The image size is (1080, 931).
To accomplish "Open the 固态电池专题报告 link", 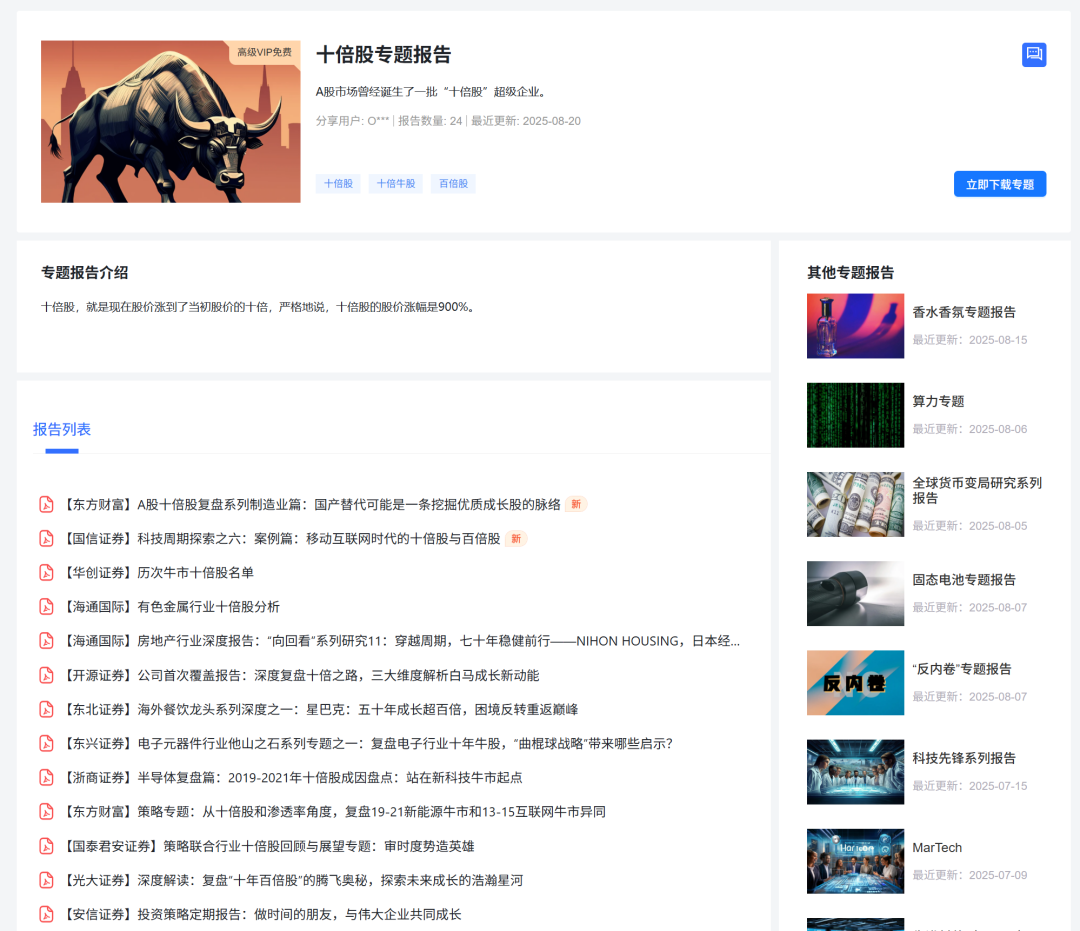I will [x=964, y=580].
